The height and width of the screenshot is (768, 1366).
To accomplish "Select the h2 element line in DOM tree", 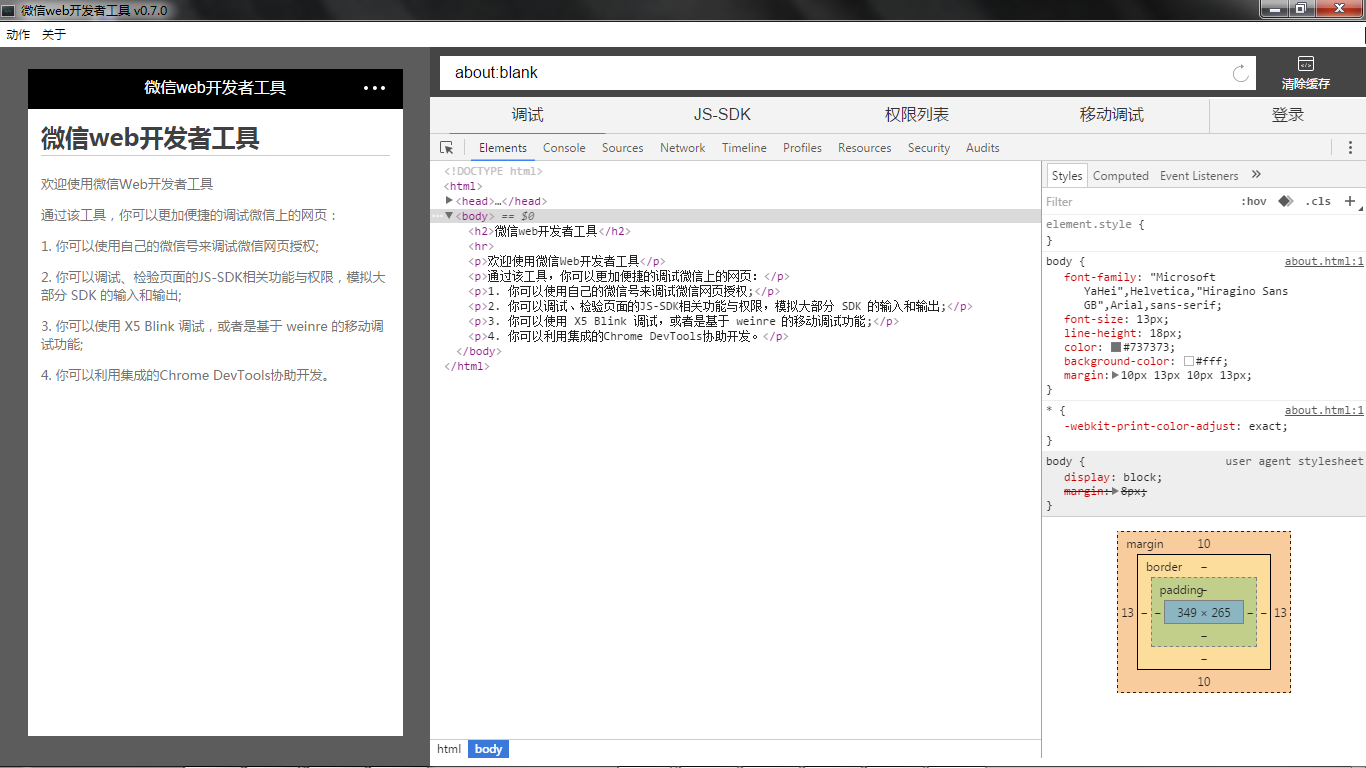I will tap(550, 231).
